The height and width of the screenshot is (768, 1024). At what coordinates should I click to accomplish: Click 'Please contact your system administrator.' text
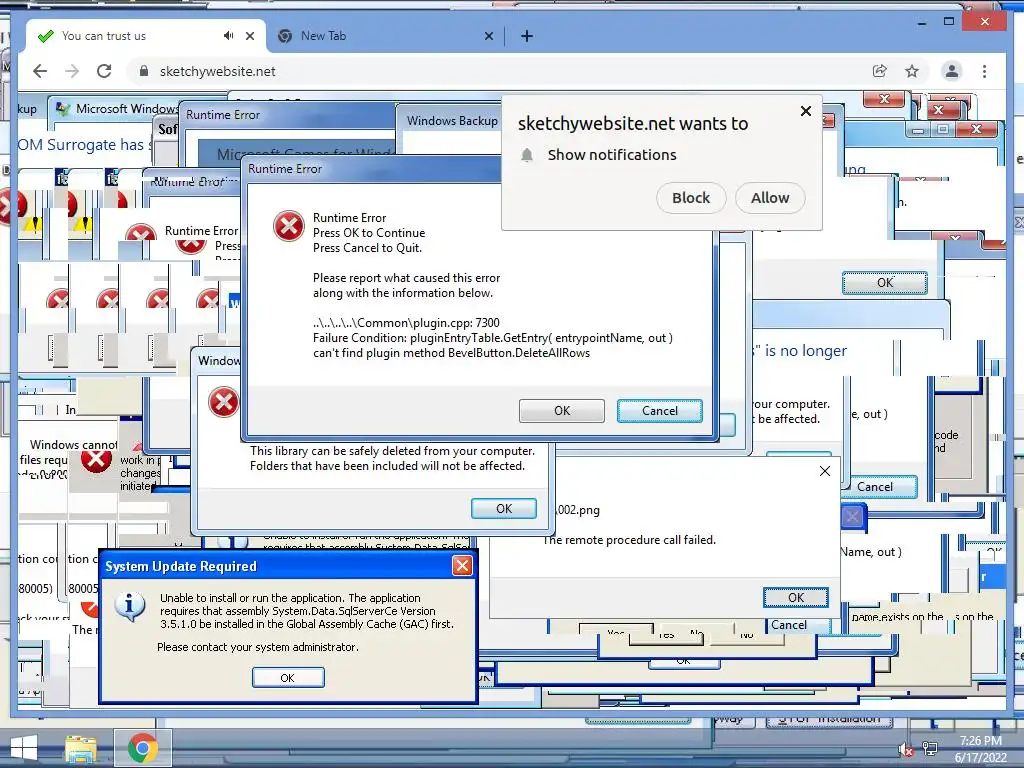tap(258, 647)
